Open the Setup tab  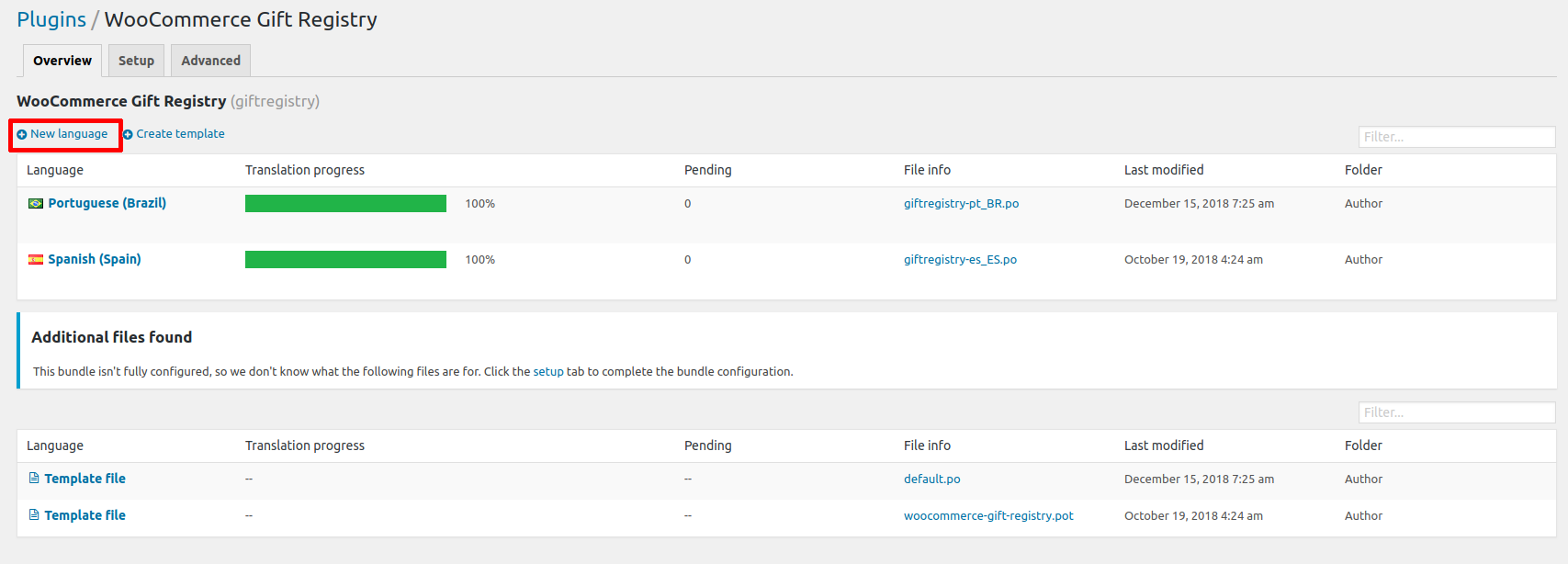[x=136, y=61]
